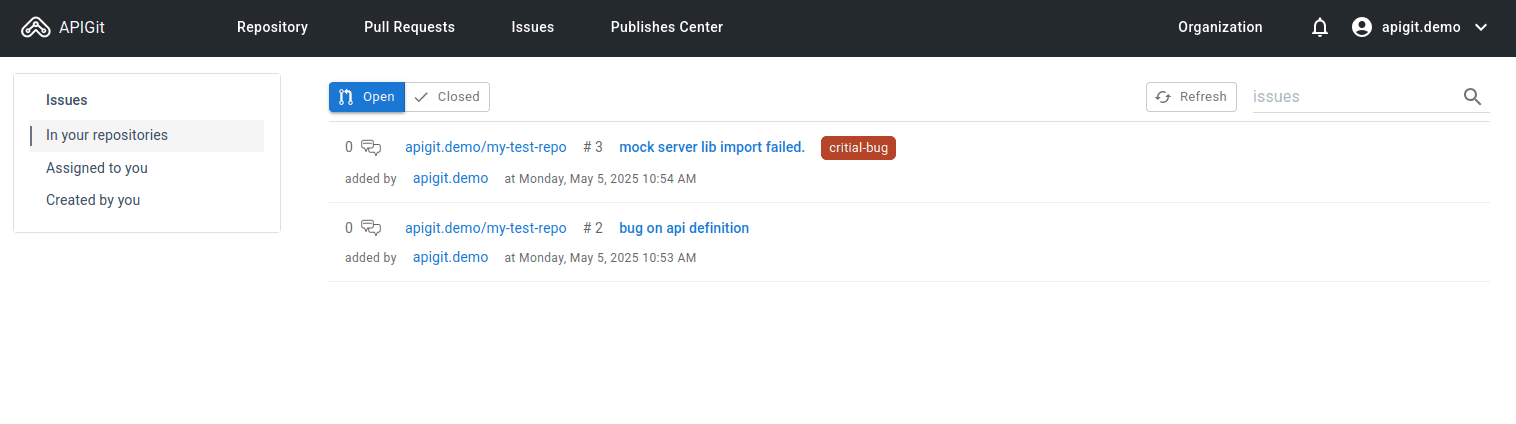Viewport: 1516px width, 424px height.
Task: Open issue 'bug on api definition'
Action: (x=684, y=228)
